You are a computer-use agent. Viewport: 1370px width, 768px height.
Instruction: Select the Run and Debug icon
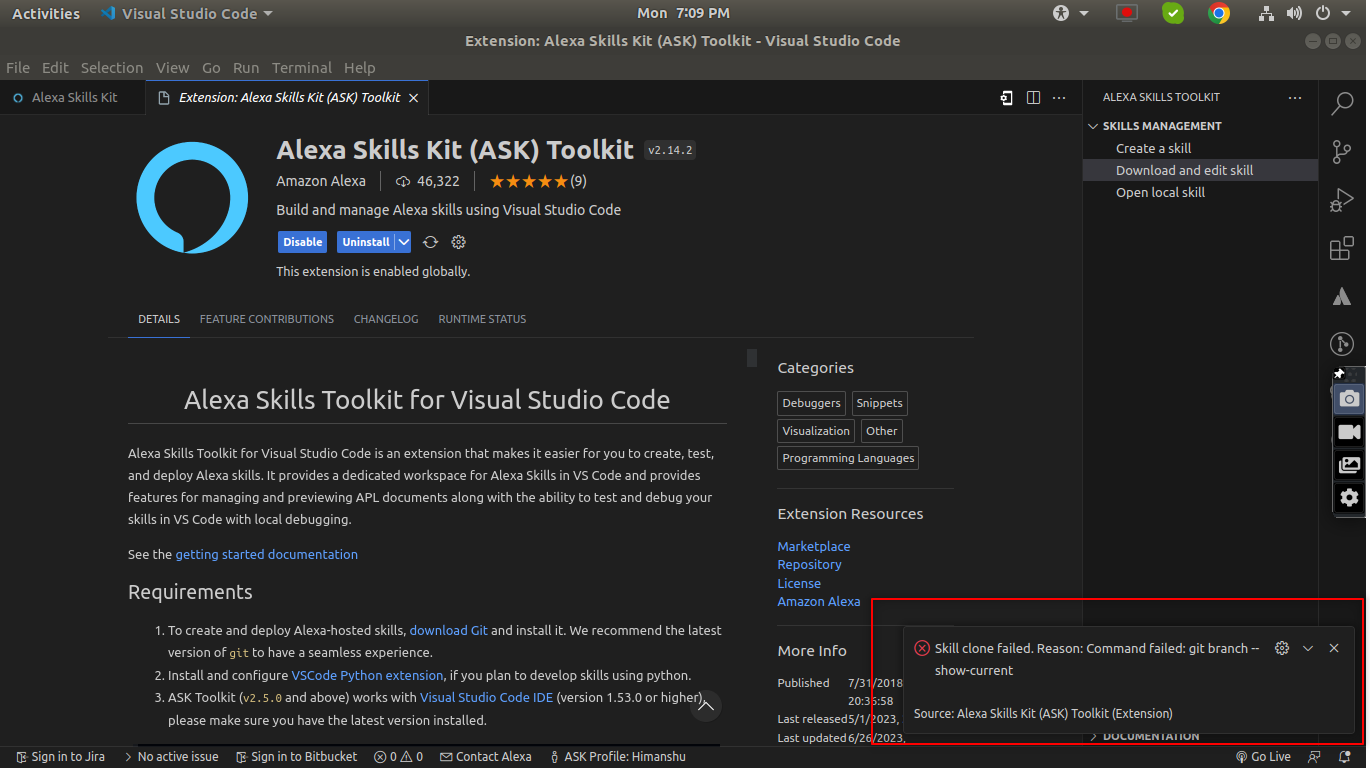[x=1343, y=199]
